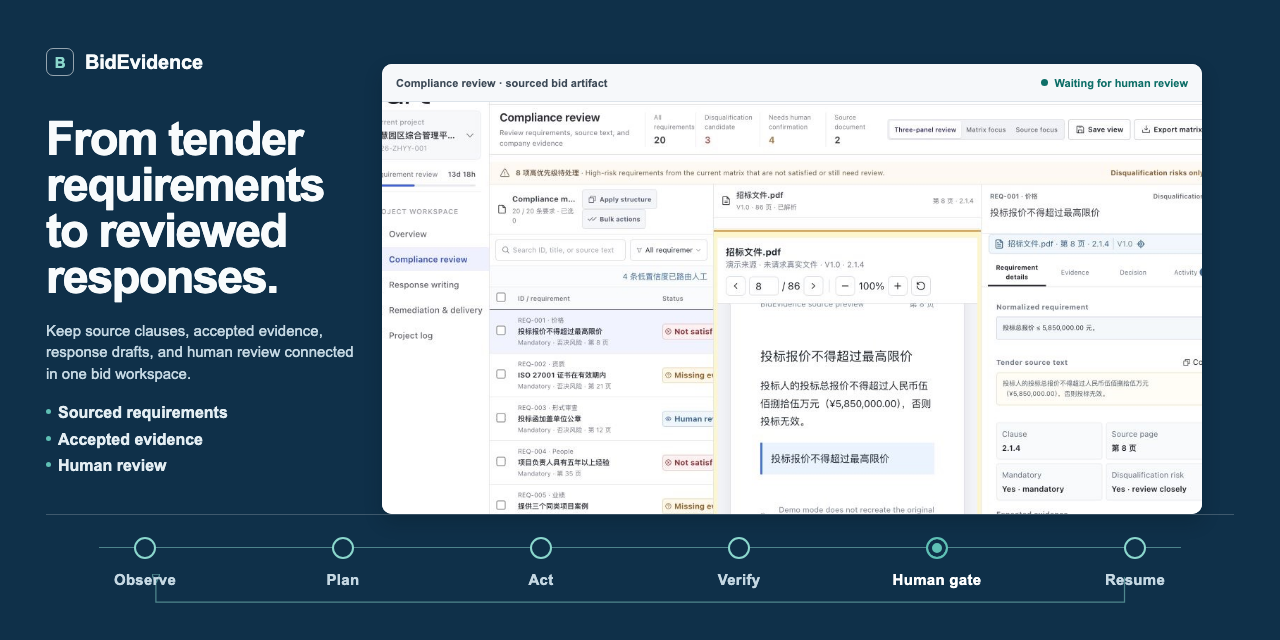
Task: Click the BidEvidence B logo icon
Action: click(60, 62)
